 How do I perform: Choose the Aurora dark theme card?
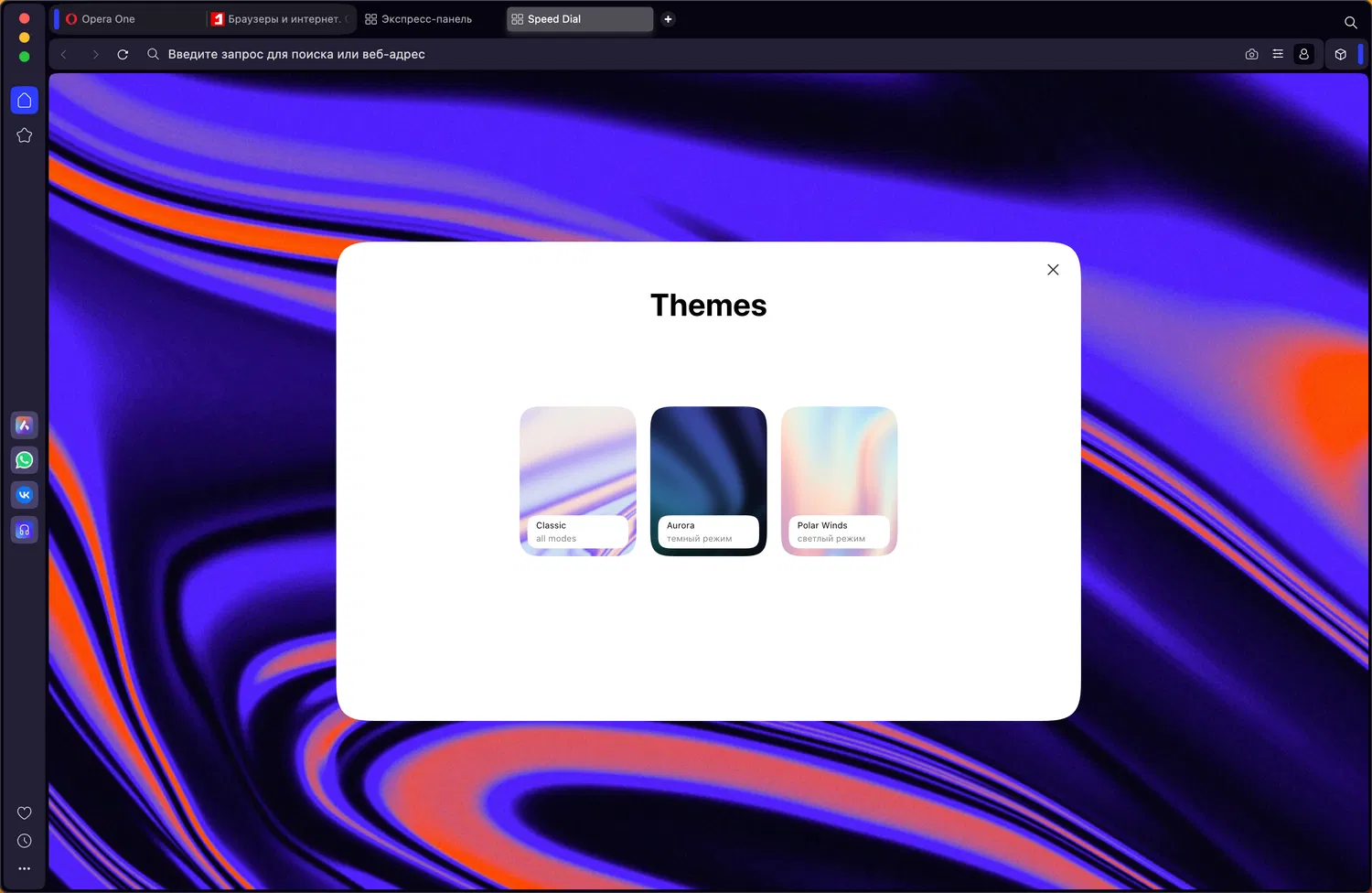[709, 481]
